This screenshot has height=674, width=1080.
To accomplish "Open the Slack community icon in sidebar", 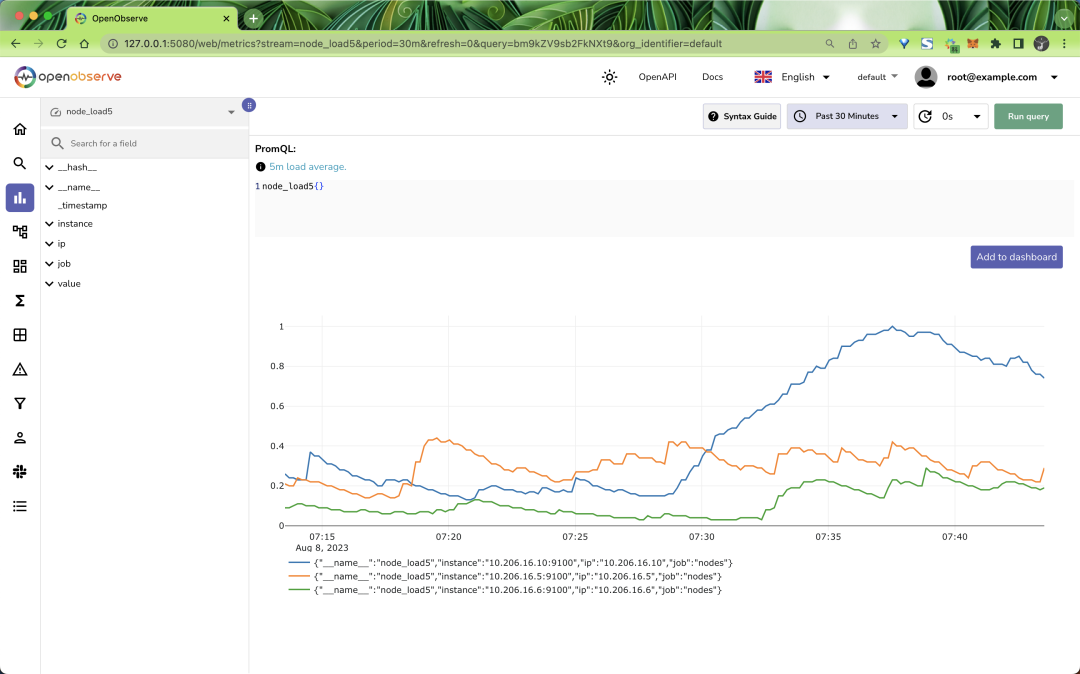I will click(x=19, y=471).
